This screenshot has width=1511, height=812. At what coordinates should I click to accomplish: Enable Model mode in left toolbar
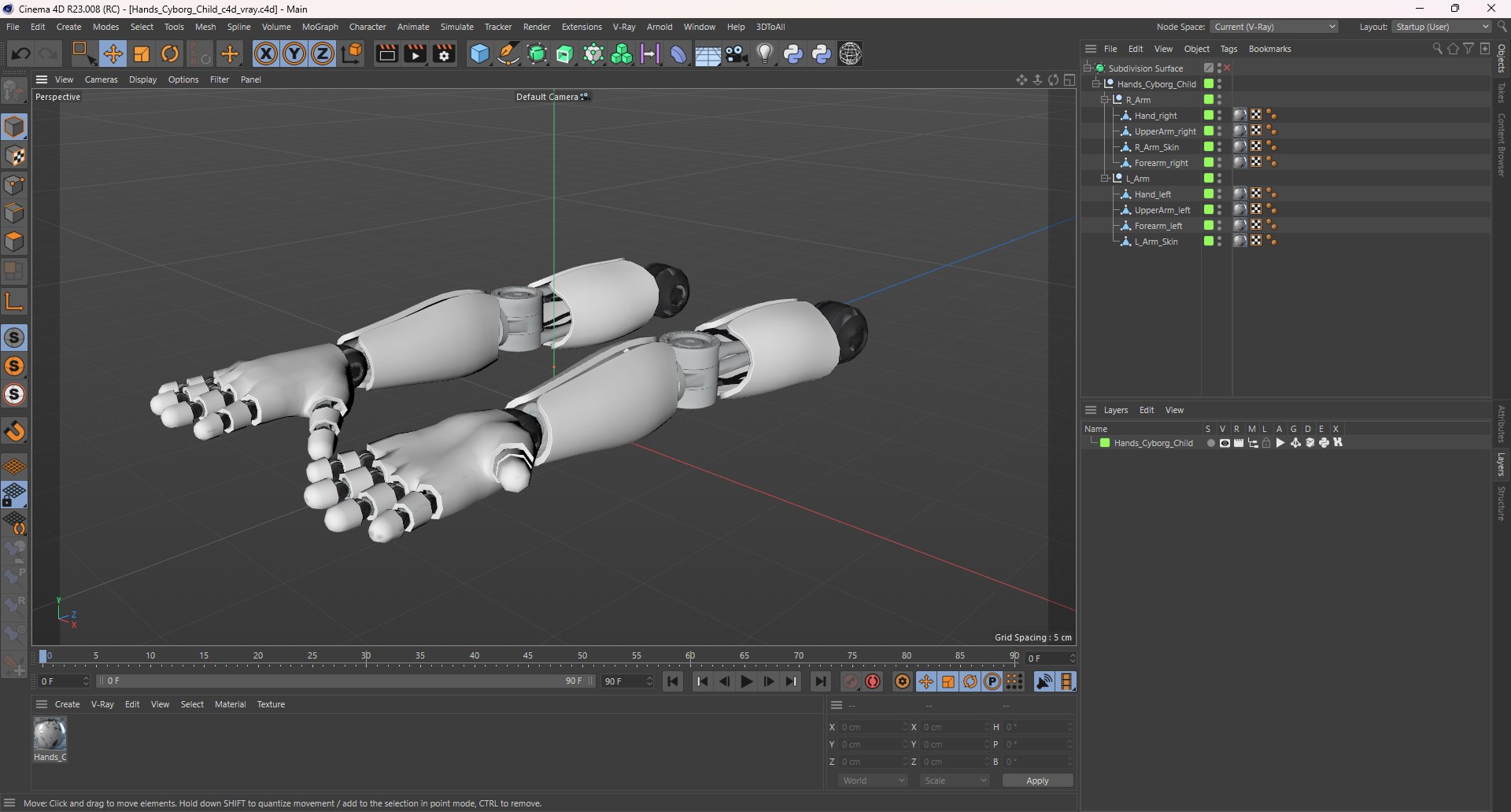click(14, 127)
